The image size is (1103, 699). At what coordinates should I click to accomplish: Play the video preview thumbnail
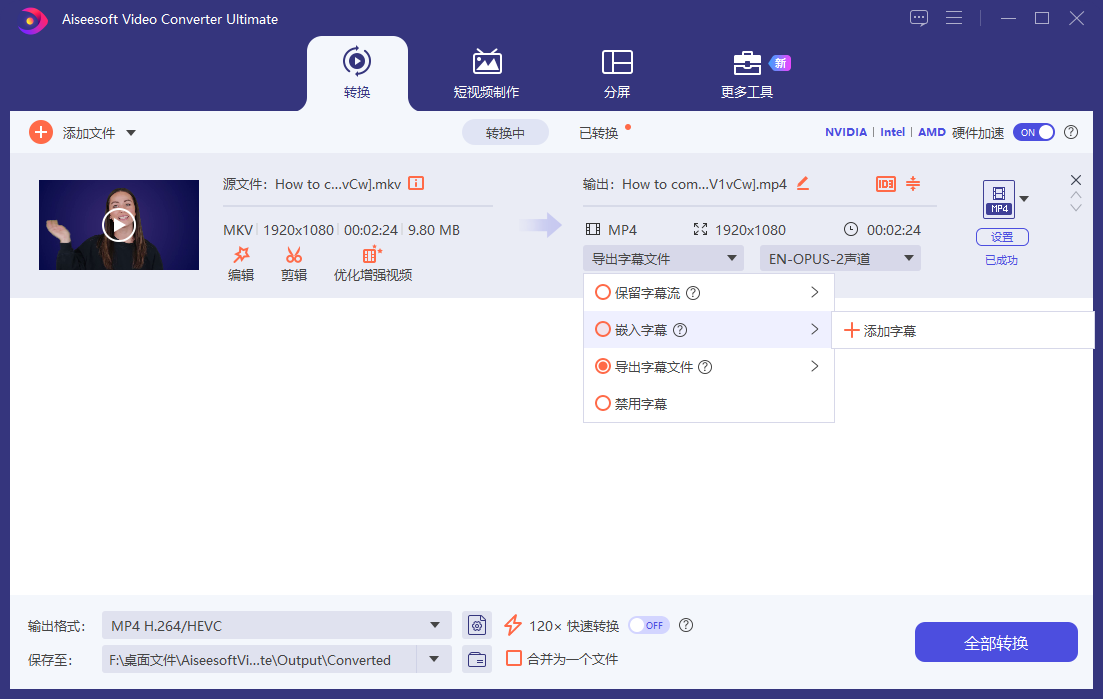[x=118, y=224]
